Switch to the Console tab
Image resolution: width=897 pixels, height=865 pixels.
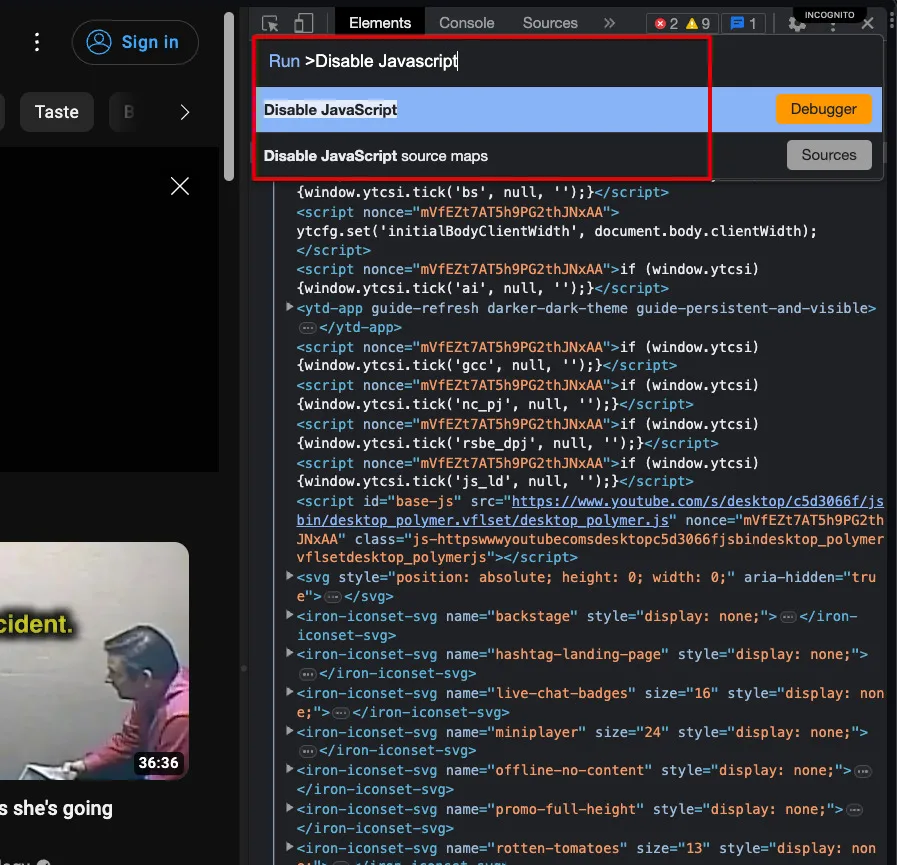tap(466, 23)
